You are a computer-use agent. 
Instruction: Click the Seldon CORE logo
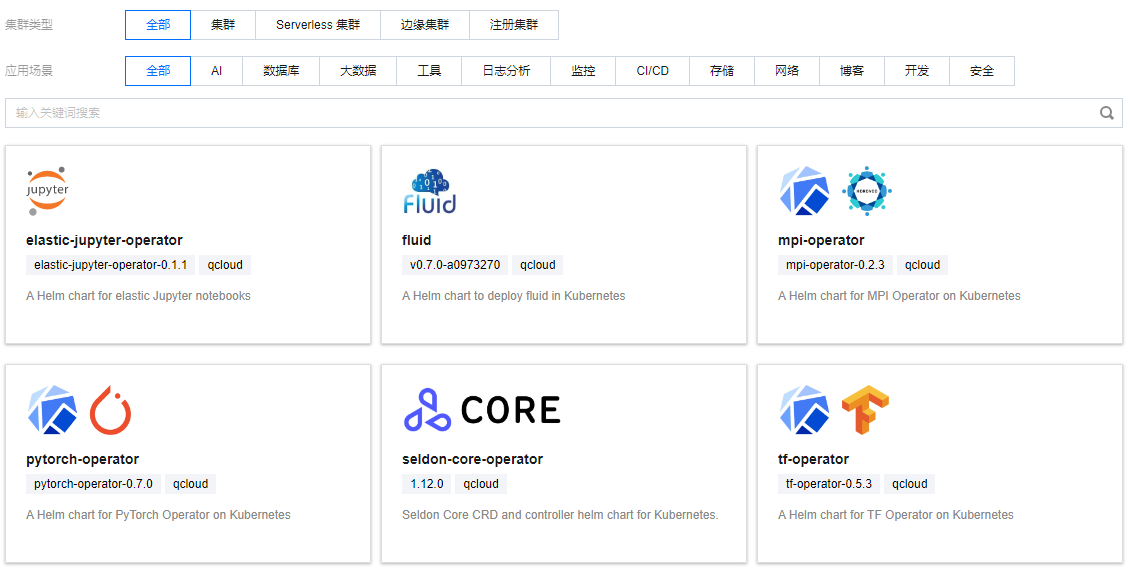click(x=481, y=410)
